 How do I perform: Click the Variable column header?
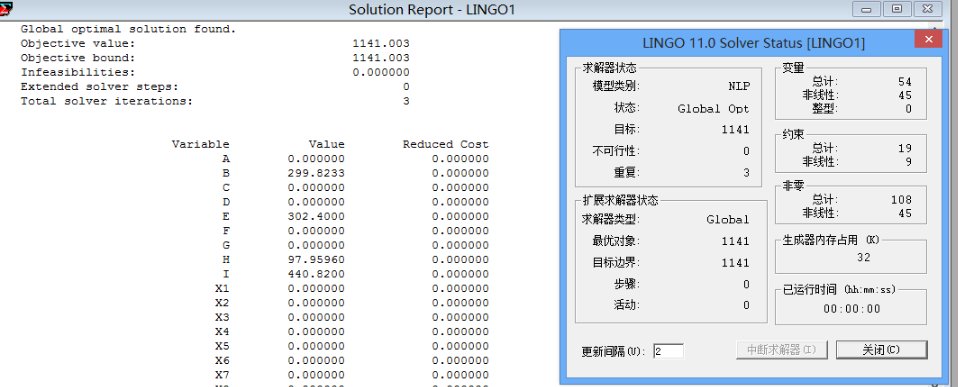point(200,144)
